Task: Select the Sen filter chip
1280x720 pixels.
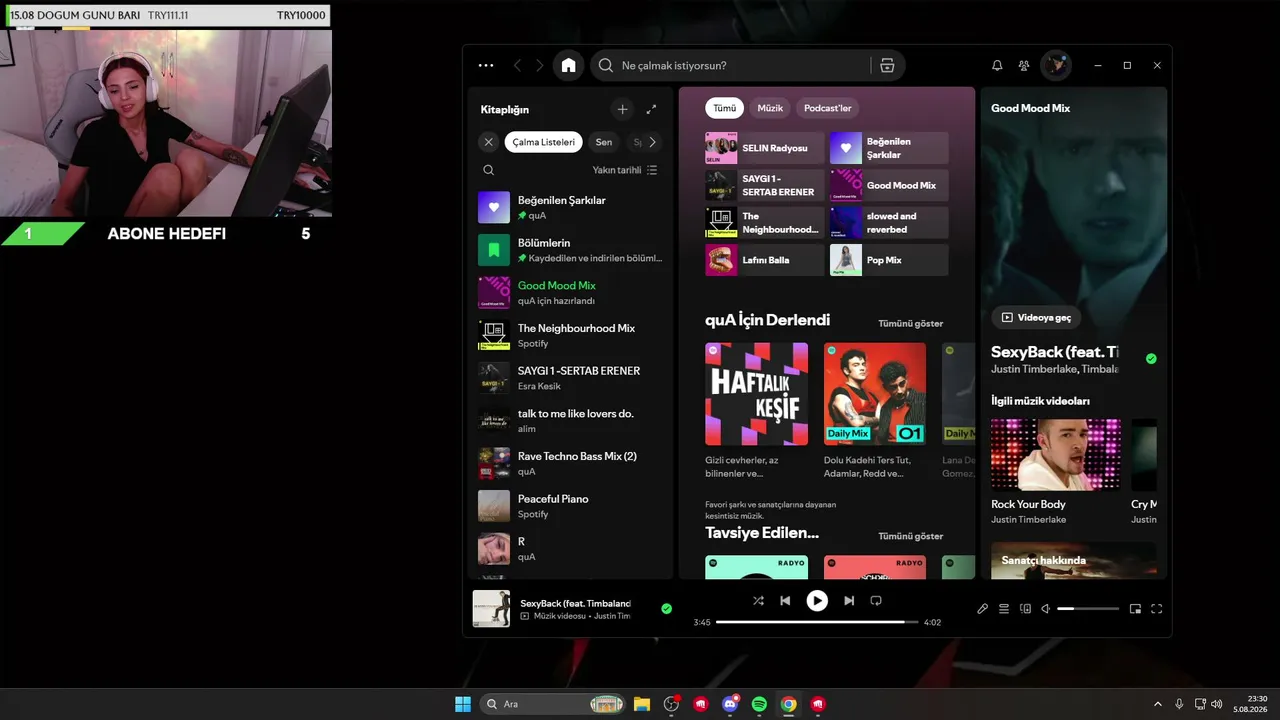Action: 604,142
